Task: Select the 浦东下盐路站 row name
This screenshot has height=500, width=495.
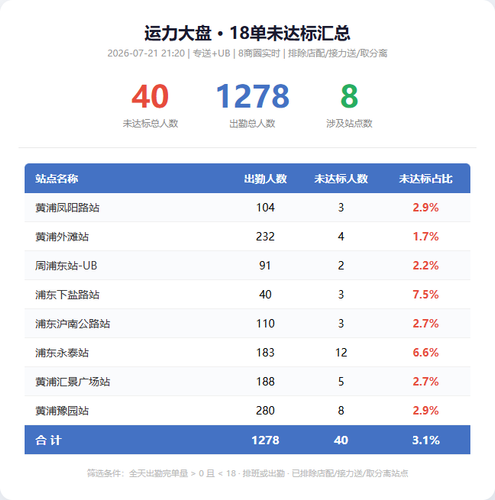Action: (x=67, y=295)
